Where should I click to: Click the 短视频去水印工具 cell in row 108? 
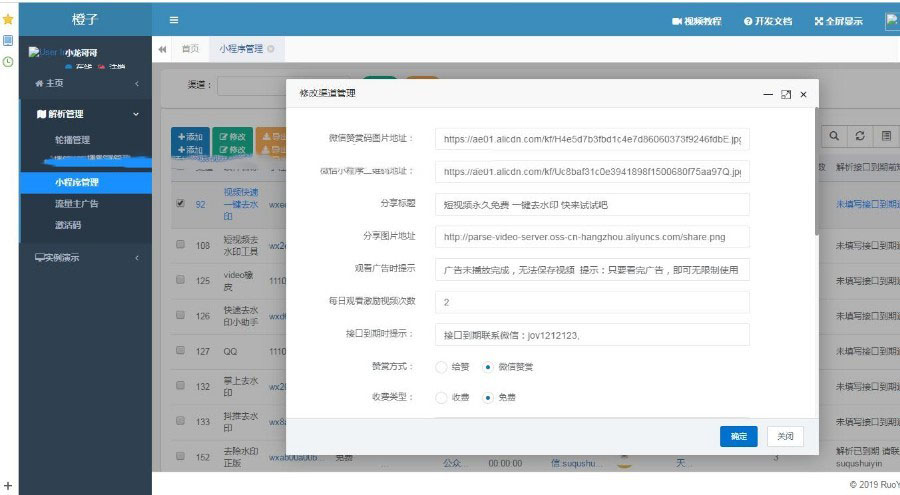click(241, 245)
